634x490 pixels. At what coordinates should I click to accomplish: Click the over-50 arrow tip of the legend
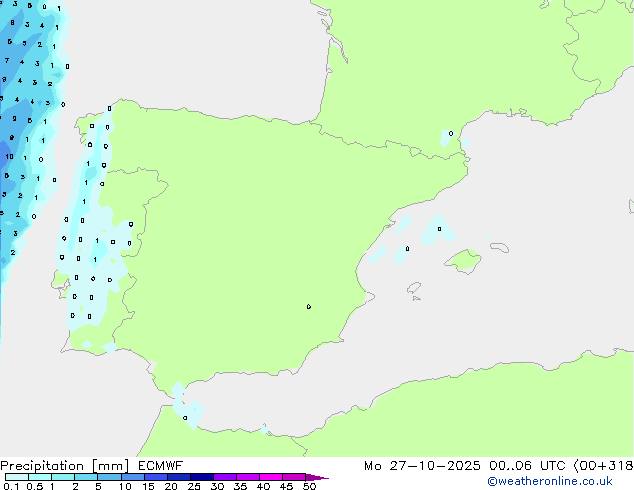tap(317, 477)
